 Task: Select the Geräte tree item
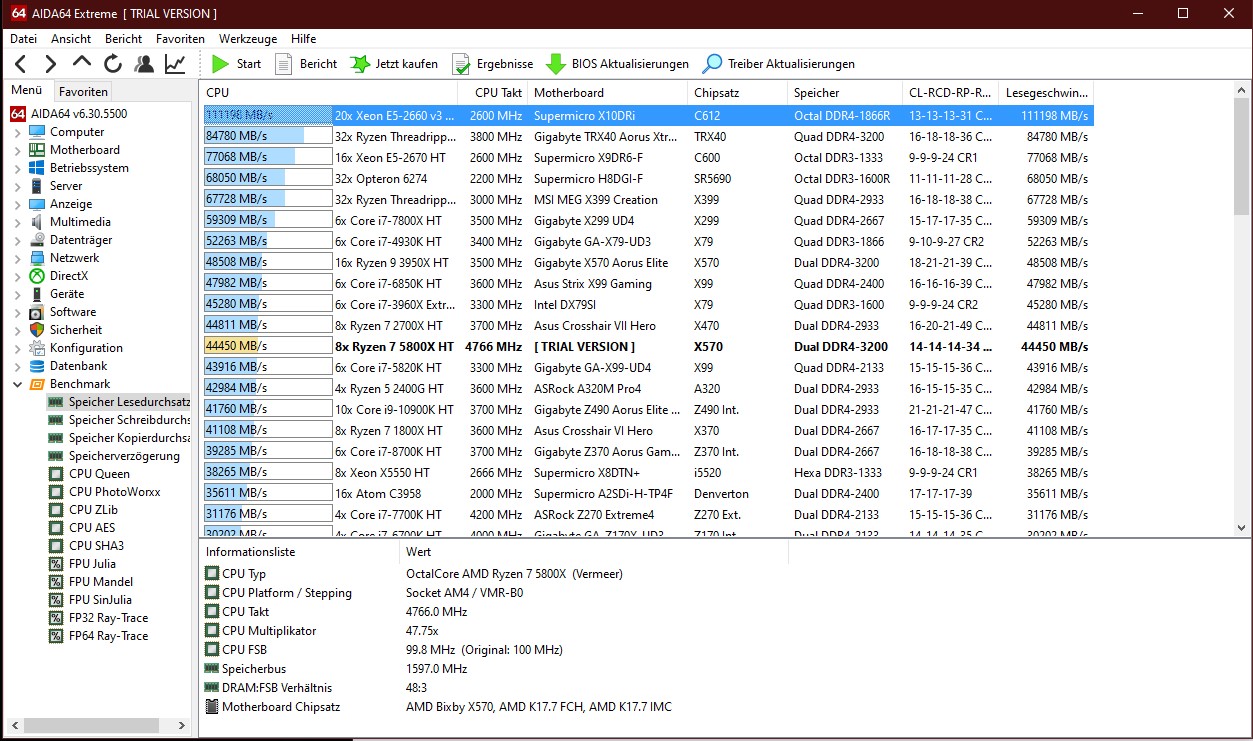click(56, 294)
